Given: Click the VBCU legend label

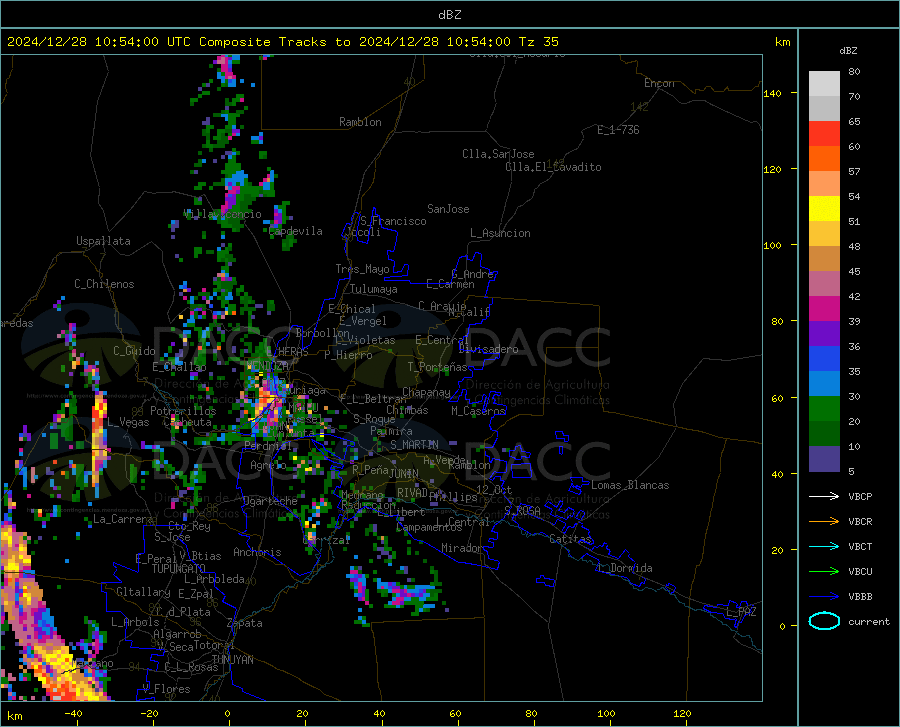Looking at the screenshot, I should tap(860, 572).
